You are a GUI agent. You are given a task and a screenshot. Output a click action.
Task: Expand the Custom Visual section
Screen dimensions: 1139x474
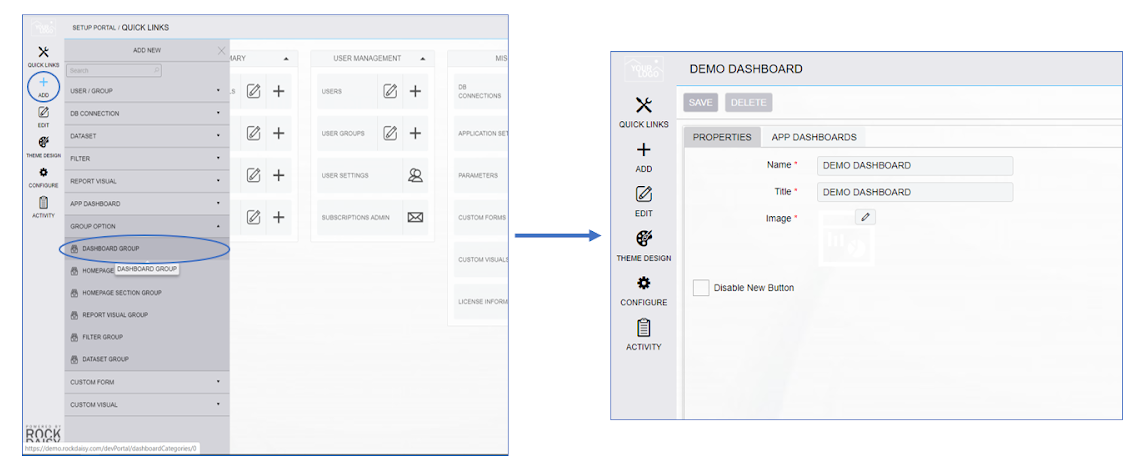tap(147, 404)
